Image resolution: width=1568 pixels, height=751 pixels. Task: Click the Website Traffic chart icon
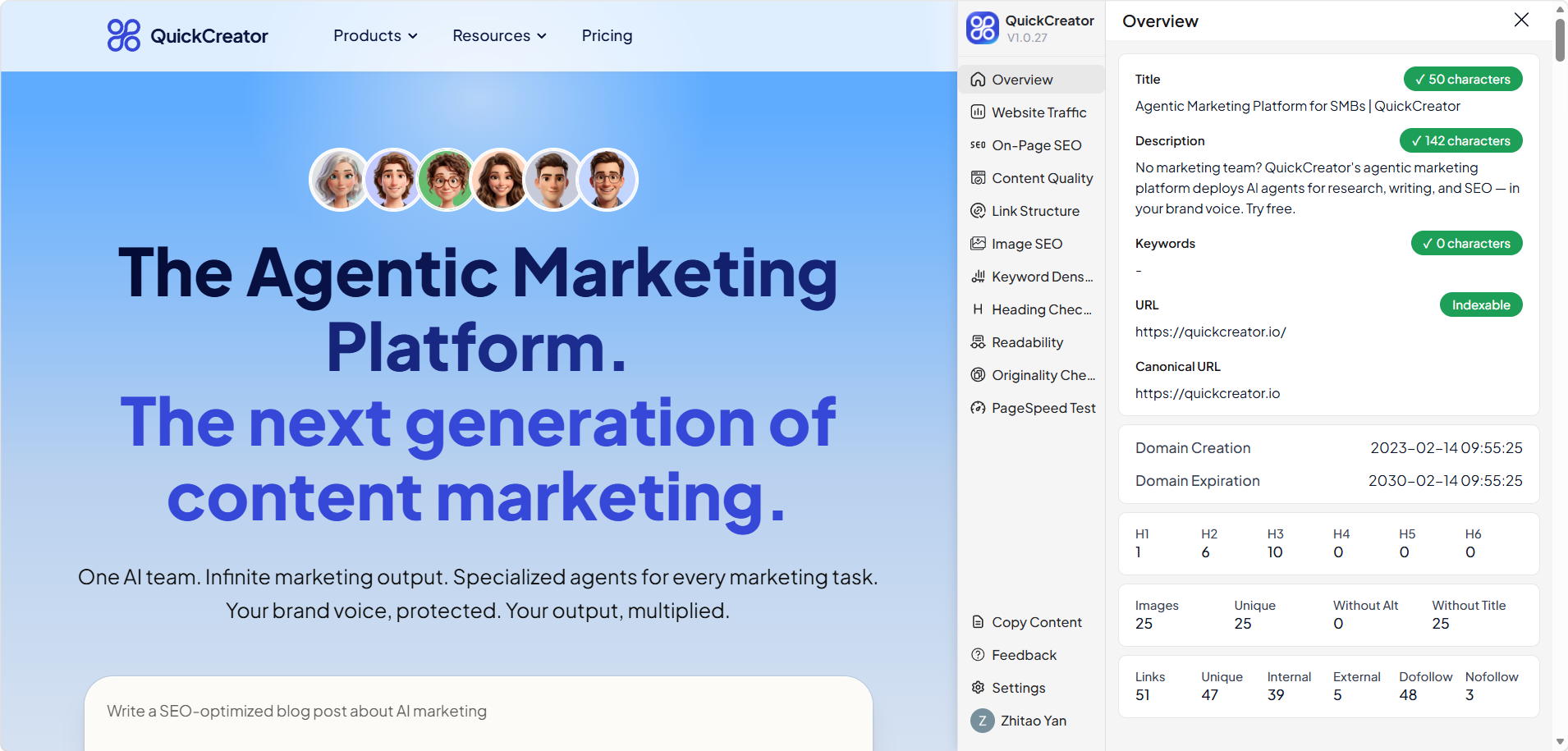(x=978, y=112)
